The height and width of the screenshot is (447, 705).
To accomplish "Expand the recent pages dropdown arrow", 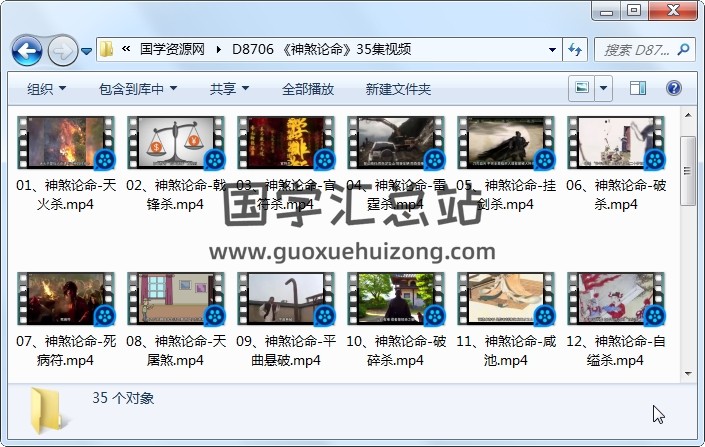I will click(x=87, y=50).
